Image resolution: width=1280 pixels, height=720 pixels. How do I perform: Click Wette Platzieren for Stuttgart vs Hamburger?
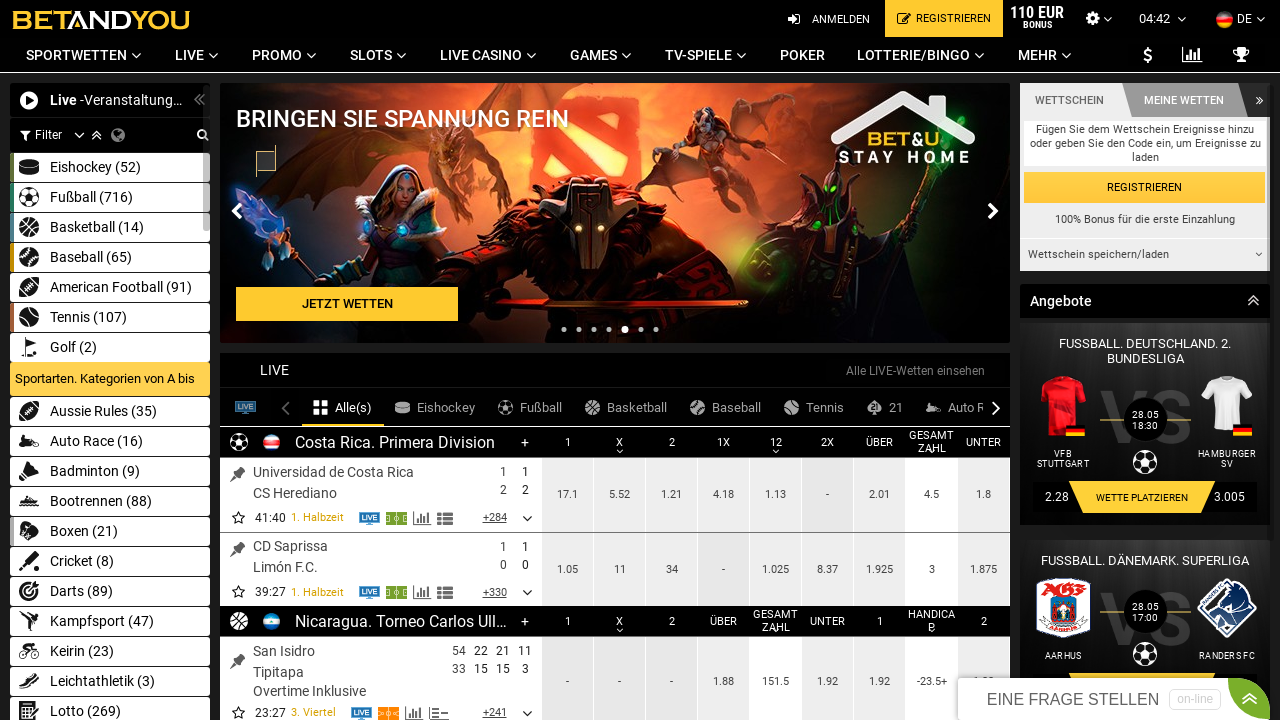1142,497
